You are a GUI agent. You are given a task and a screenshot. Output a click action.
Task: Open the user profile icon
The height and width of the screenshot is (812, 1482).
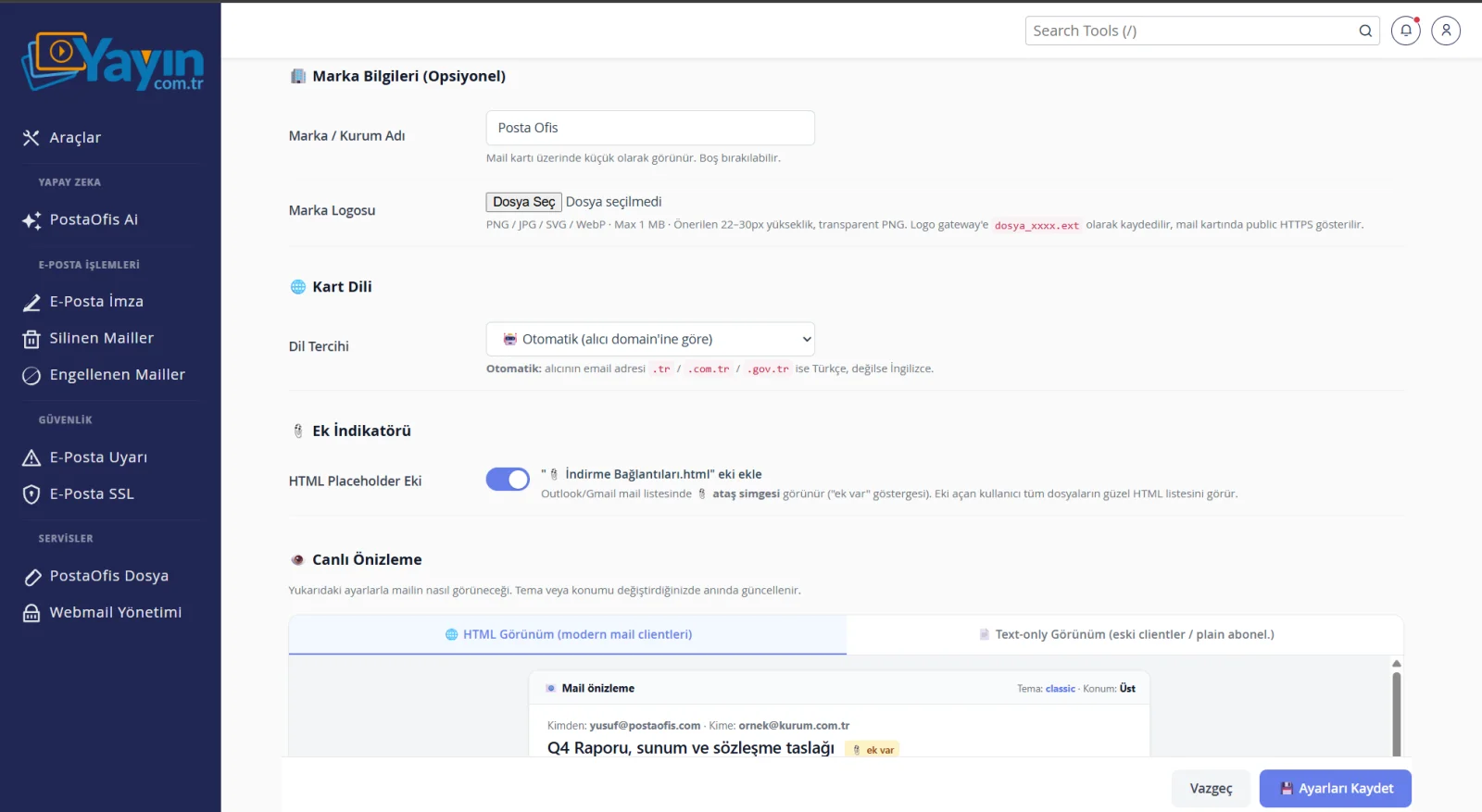[1446, 31]
